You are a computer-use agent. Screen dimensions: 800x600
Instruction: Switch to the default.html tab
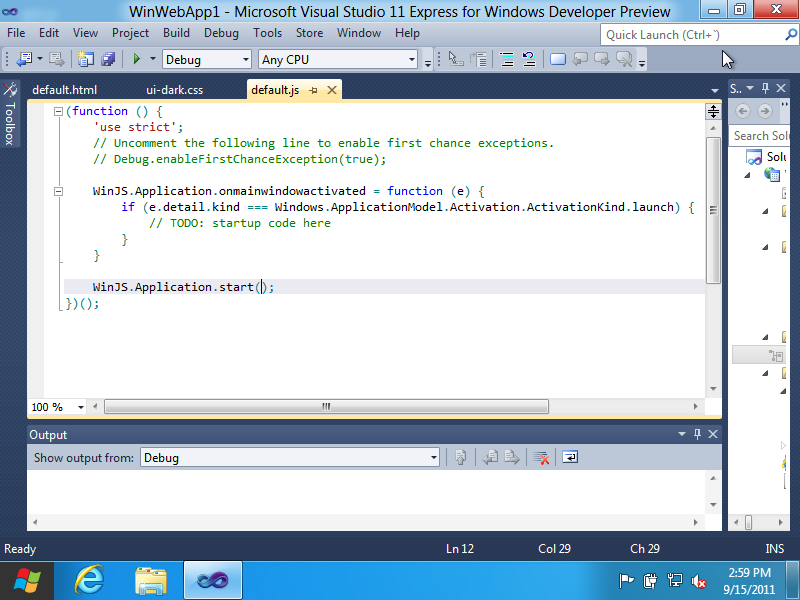point(64,90)
